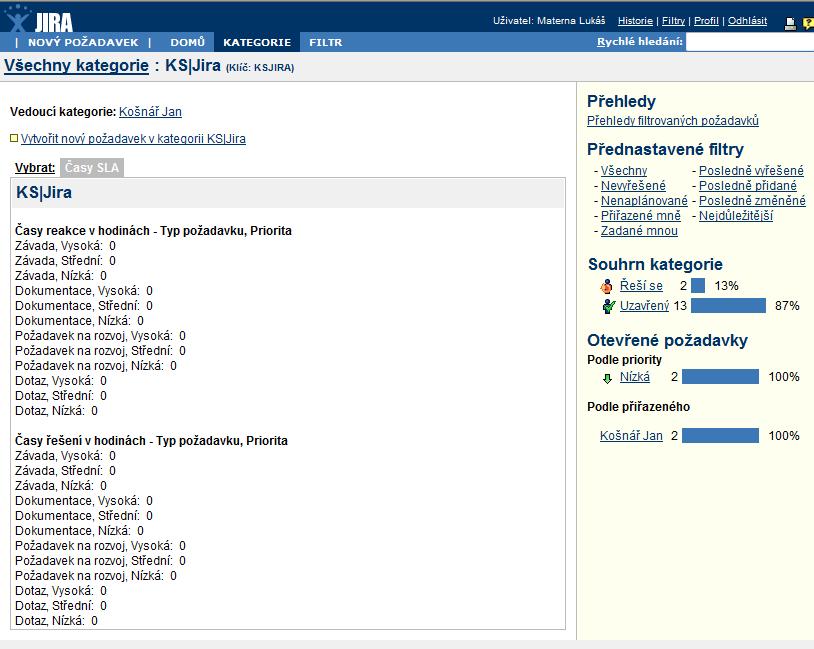This screenshot has width=814, height=649.
Task: Click the Souhrn kategorie heading
Action: pos(655,264)
